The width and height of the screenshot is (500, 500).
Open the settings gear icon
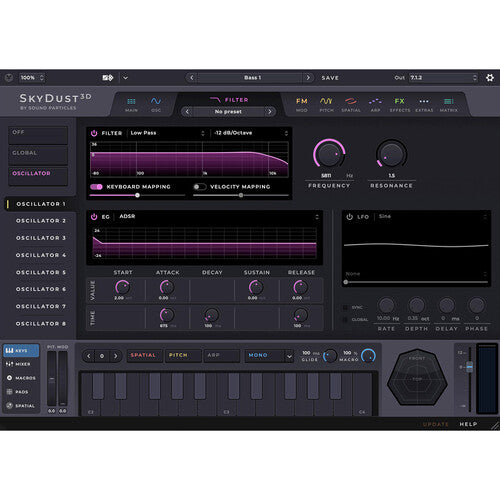click(x=490, y=78)
